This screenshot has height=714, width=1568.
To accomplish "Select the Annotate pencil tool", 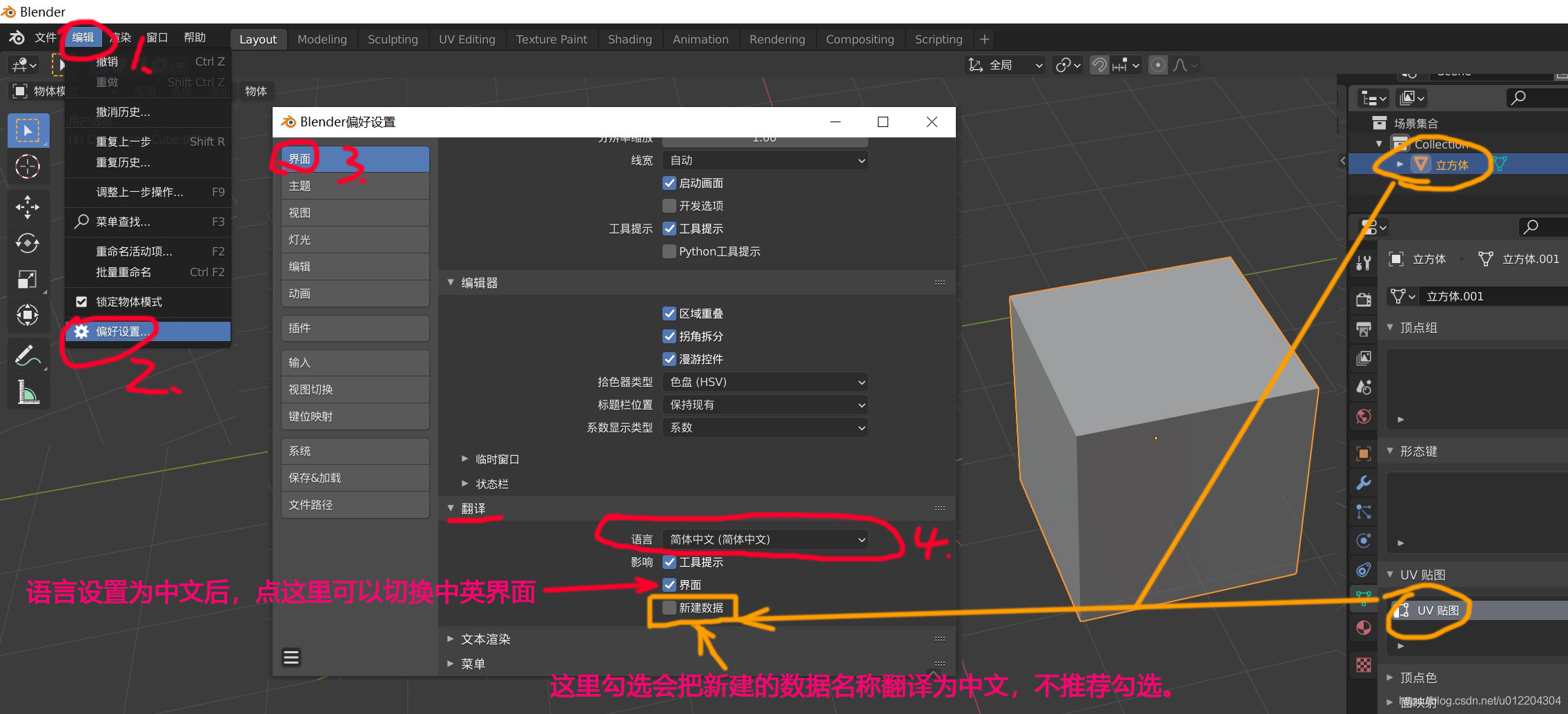I will [x=28, y=356].
